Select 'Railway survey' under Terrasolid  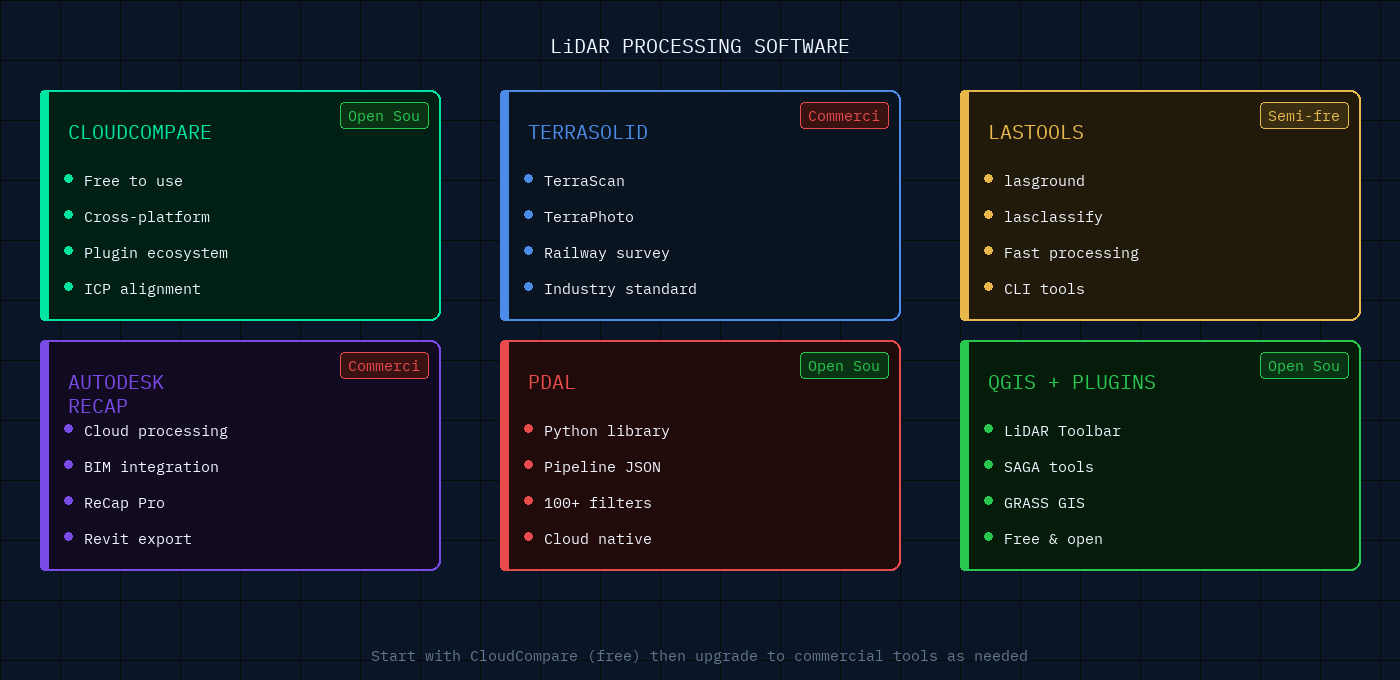[x=607, y=253]
